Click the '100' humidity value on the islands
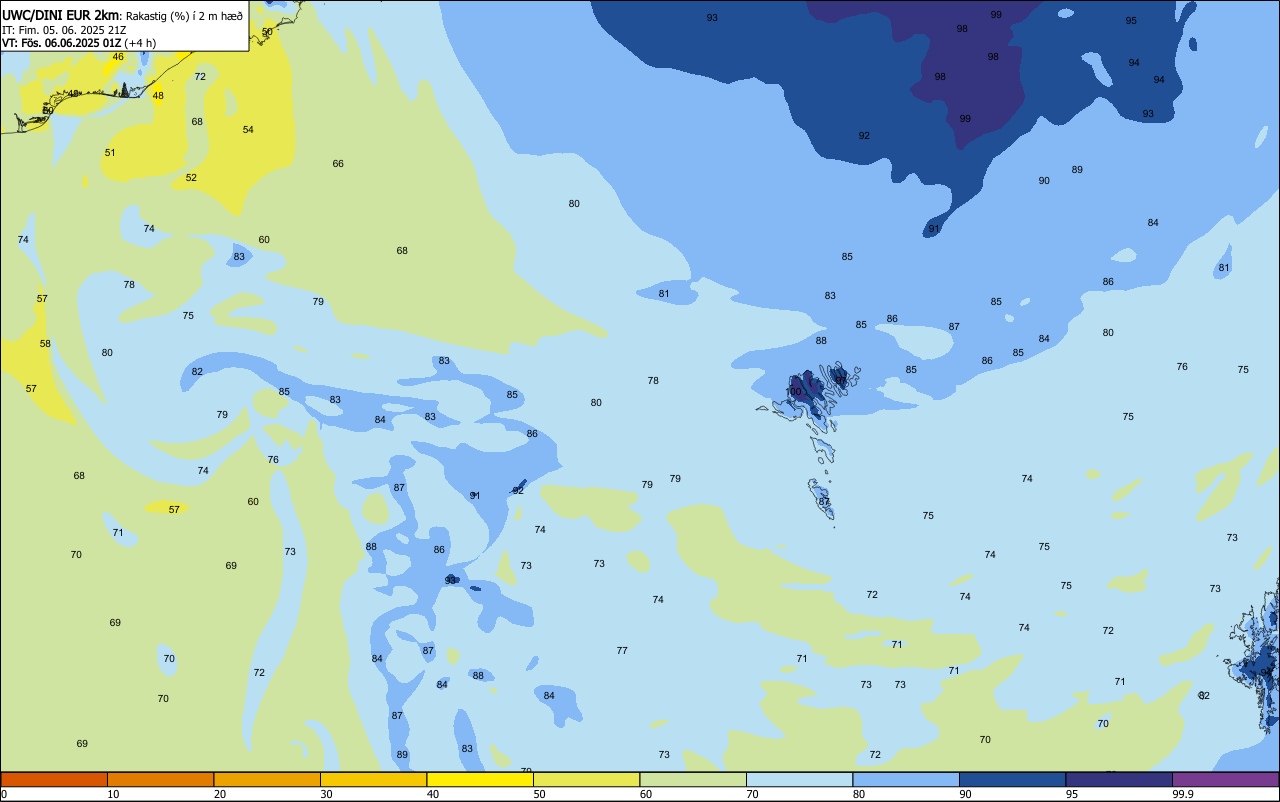This screenshot has width=1280, height=802. (794, 392)
